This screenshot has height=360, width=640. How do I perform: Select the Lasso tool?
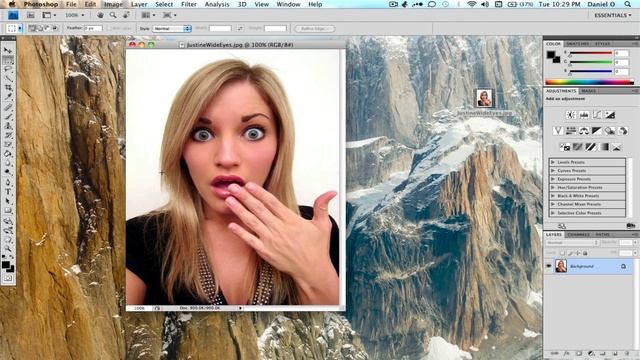(x=8, y=69)
